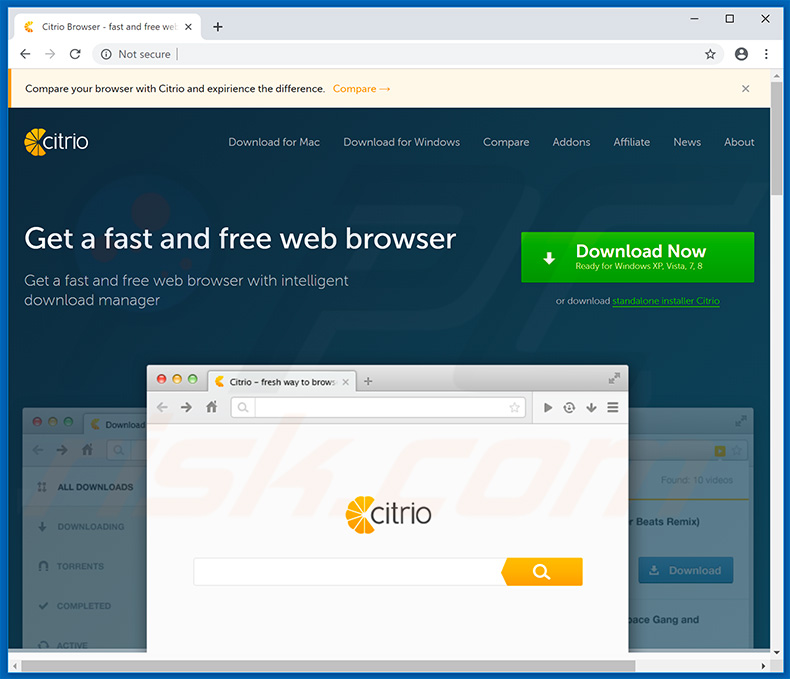Click the horizontal scrollbar thumb
Image resolution: width=790 pixels, height=679 pixels.
click(327, 666)
